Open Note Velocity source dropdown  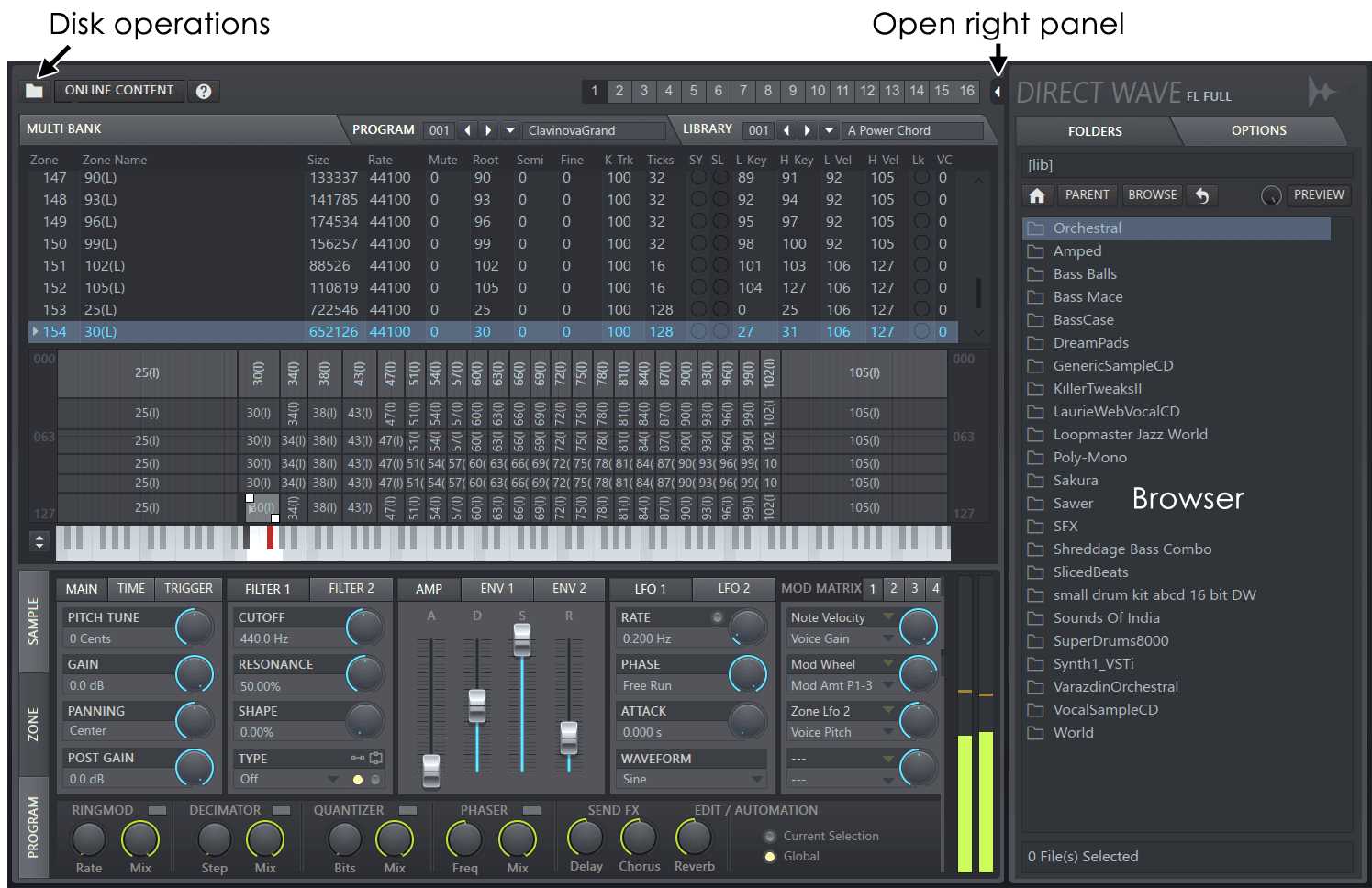pyautogui.click(x=888, y=616)
